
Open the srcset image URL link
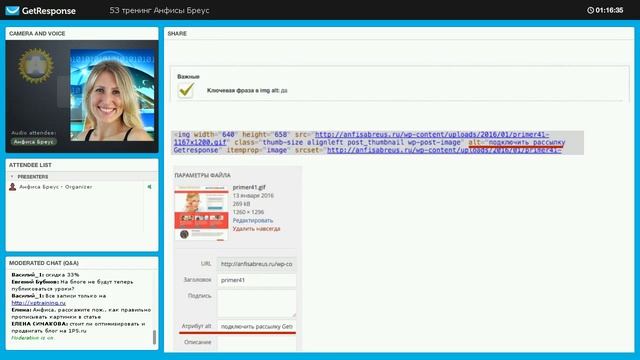[444, 150]
